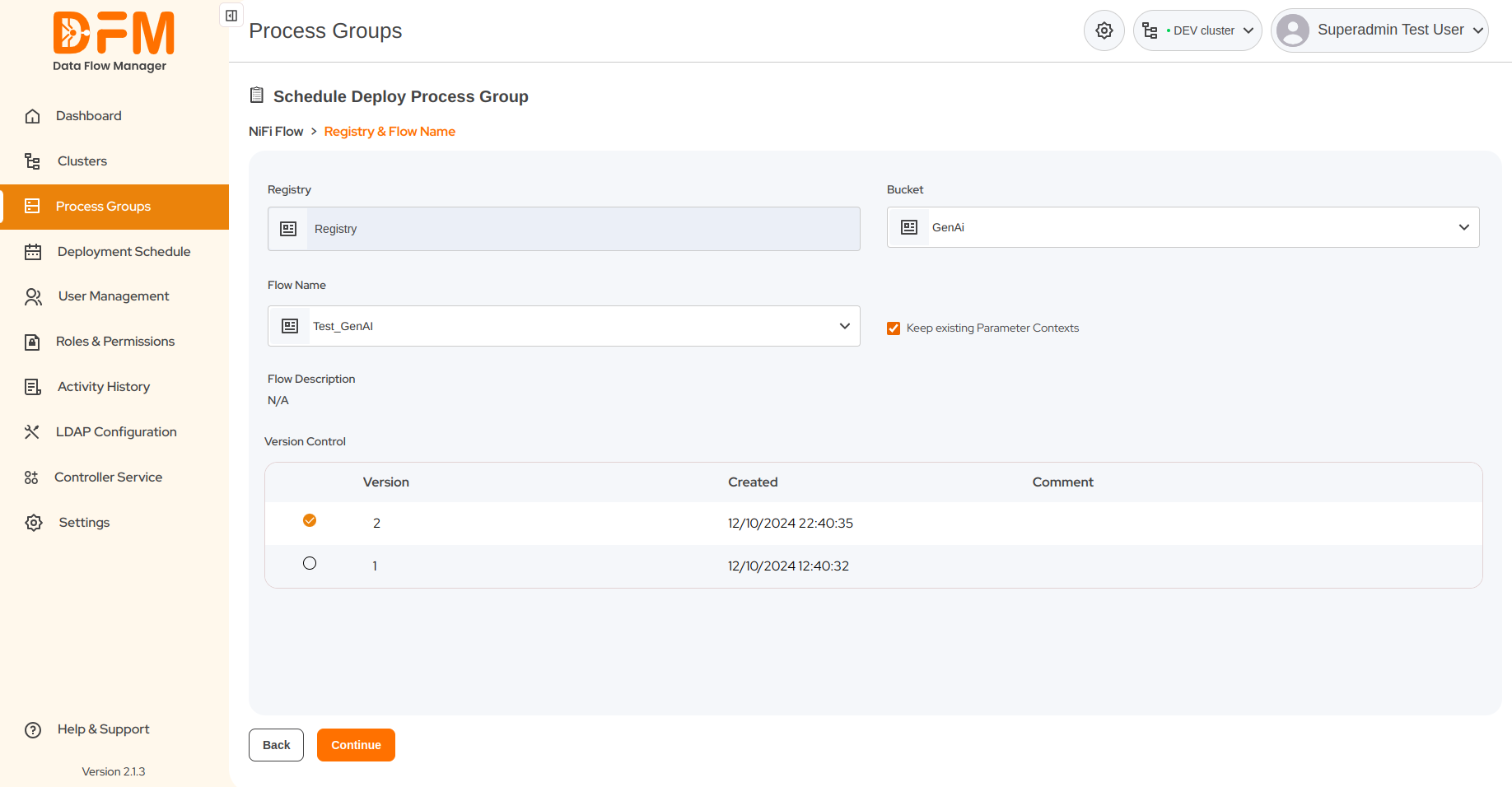Click the Help & Support question icon
Screen dimensions: 1512x787
(33, 730)
